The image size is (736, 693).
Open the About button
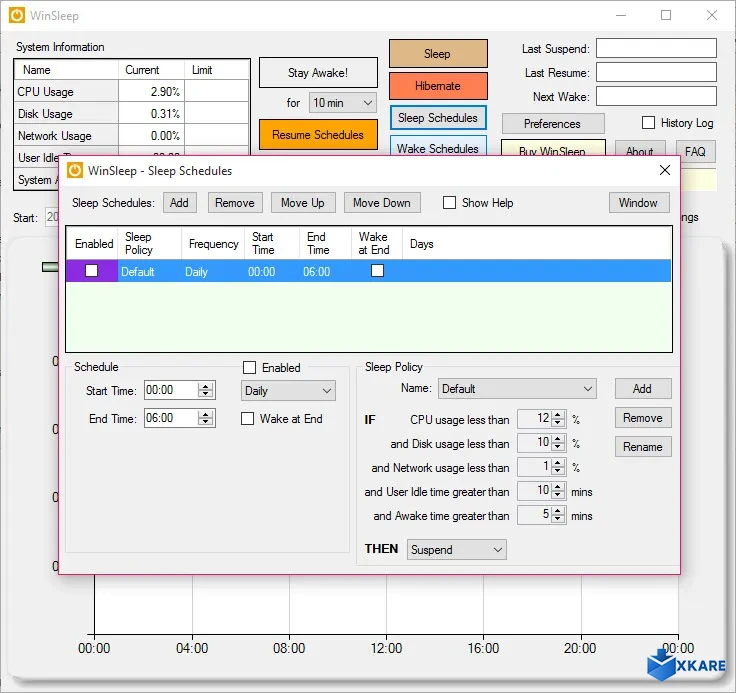pyautogui.click(x=640, y=150)
